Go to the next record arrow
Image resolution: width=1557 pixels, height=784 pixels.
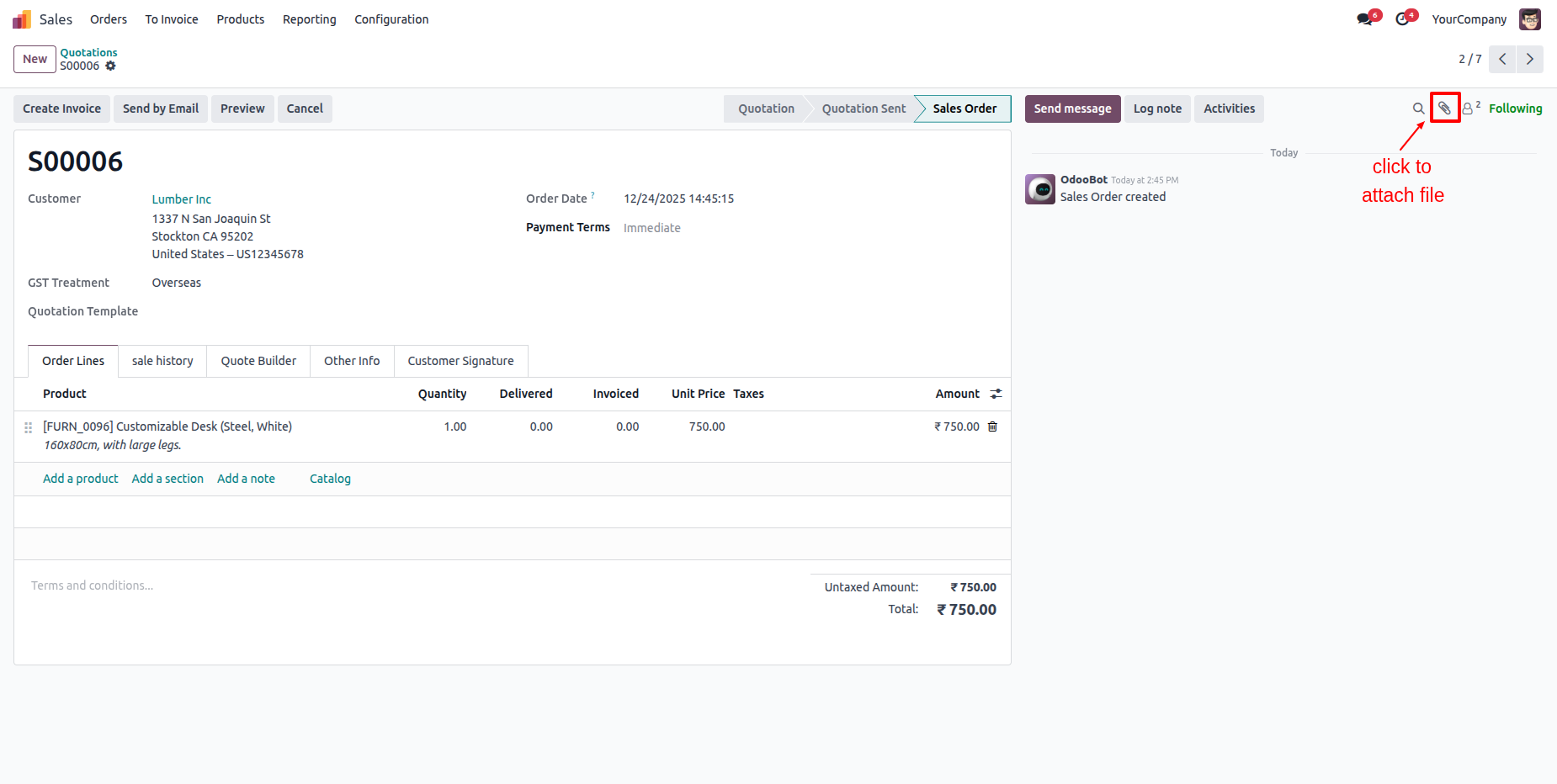point(1530,59)
